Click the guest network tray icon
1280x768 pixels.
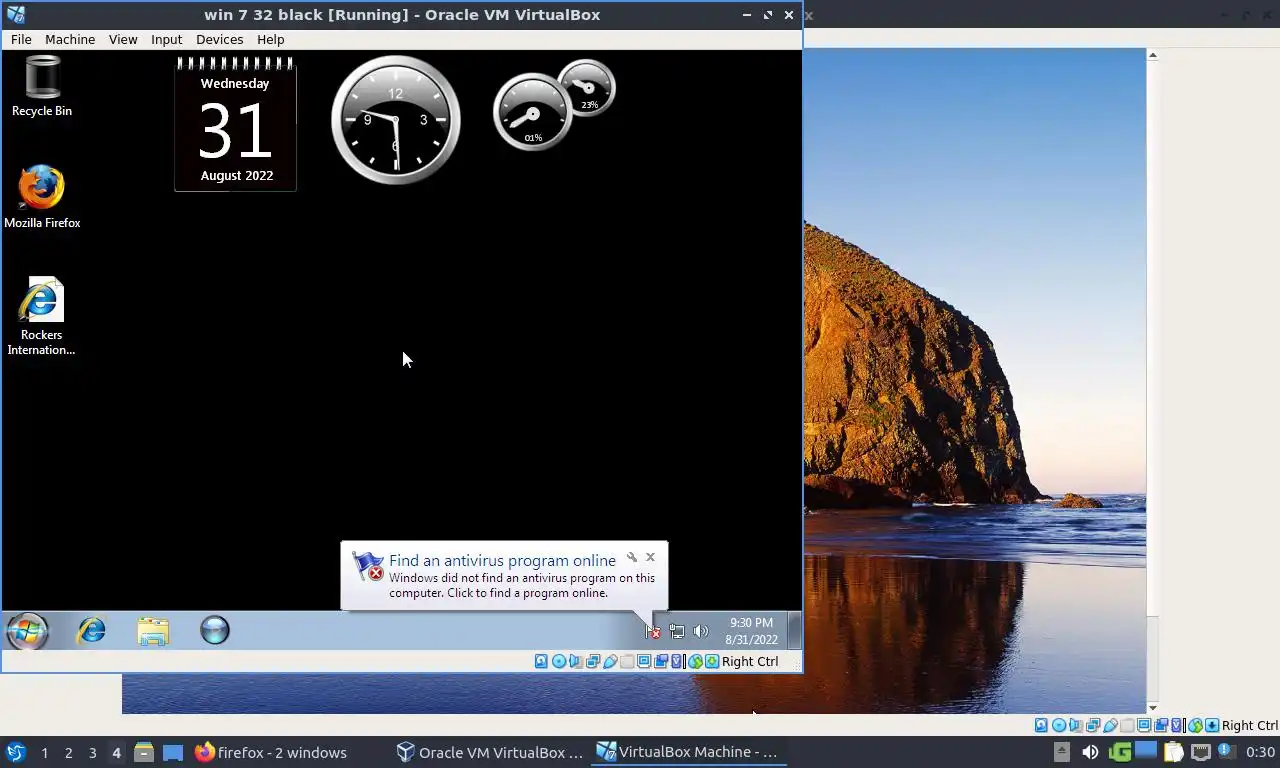677,631
